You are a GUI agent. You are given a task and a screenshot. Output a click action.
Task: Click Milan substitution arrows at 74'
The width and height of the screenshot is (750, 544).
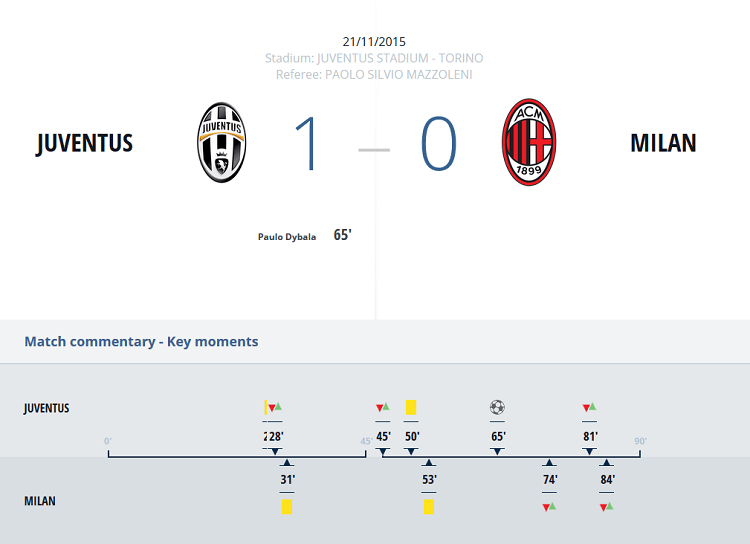pyautogui.click(x=549, y=507)
